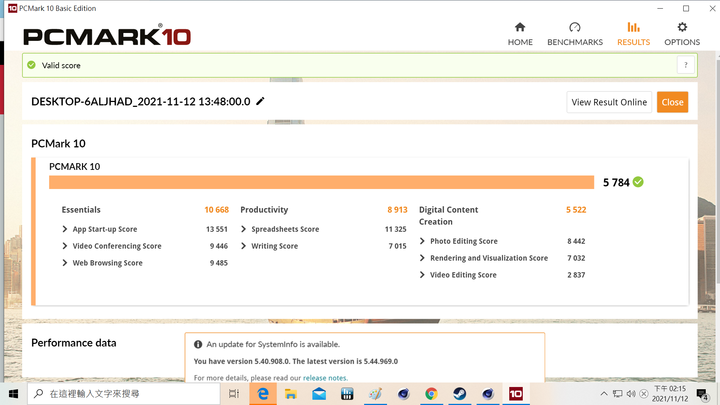Image resolution: width=720 pixels, height=405 pixels.
Task: Open the Paint app on taskbar
Action: pos(375,394)
